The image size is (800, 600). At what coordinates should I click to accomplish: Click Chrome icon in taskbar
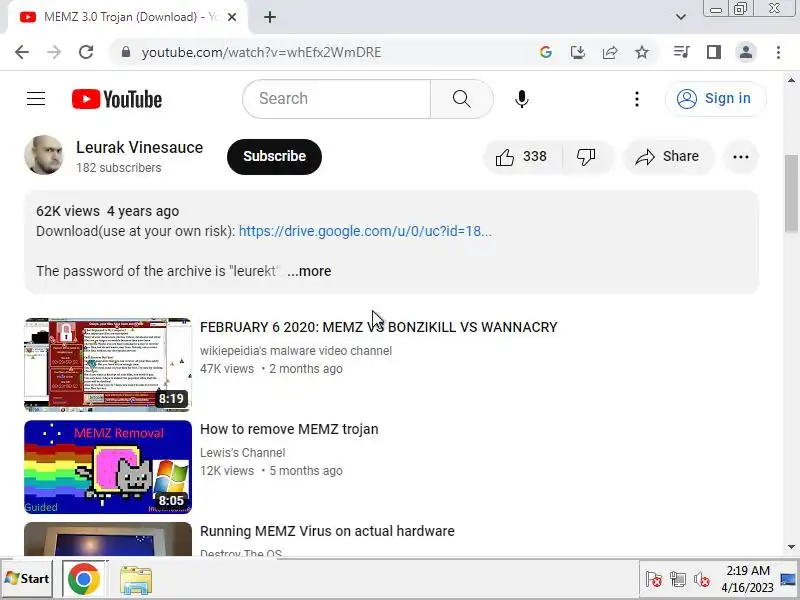pos(84,579)
